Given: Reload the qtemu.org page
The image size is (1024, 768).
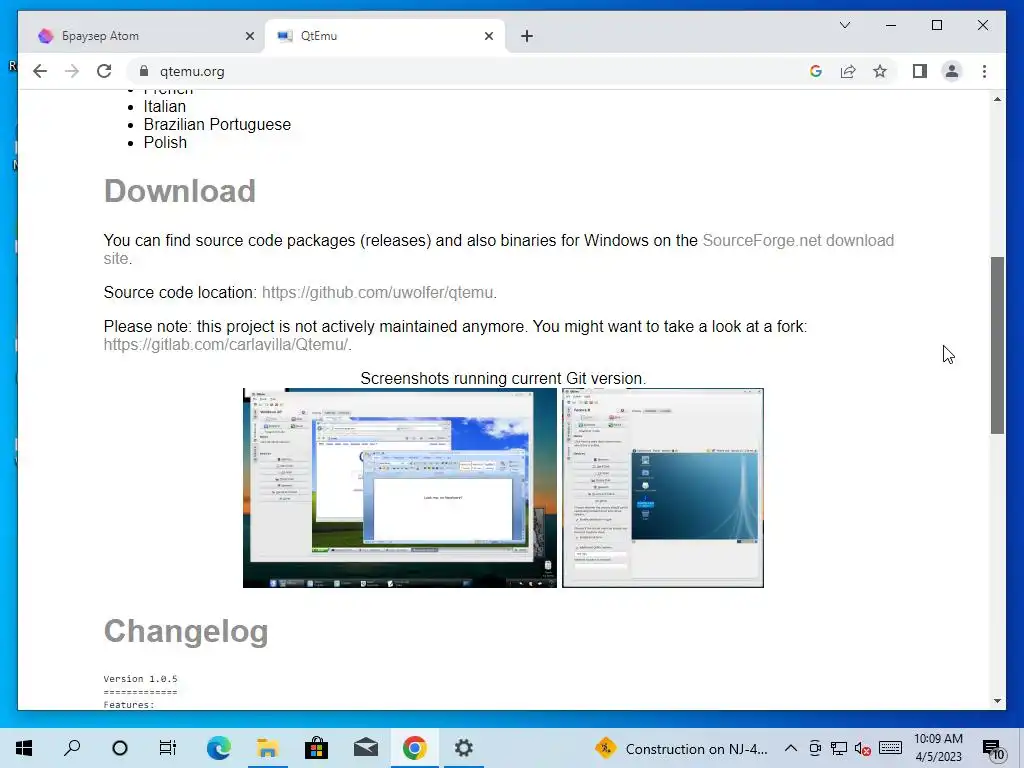Looking at the screenshot, I should (104, 71).
